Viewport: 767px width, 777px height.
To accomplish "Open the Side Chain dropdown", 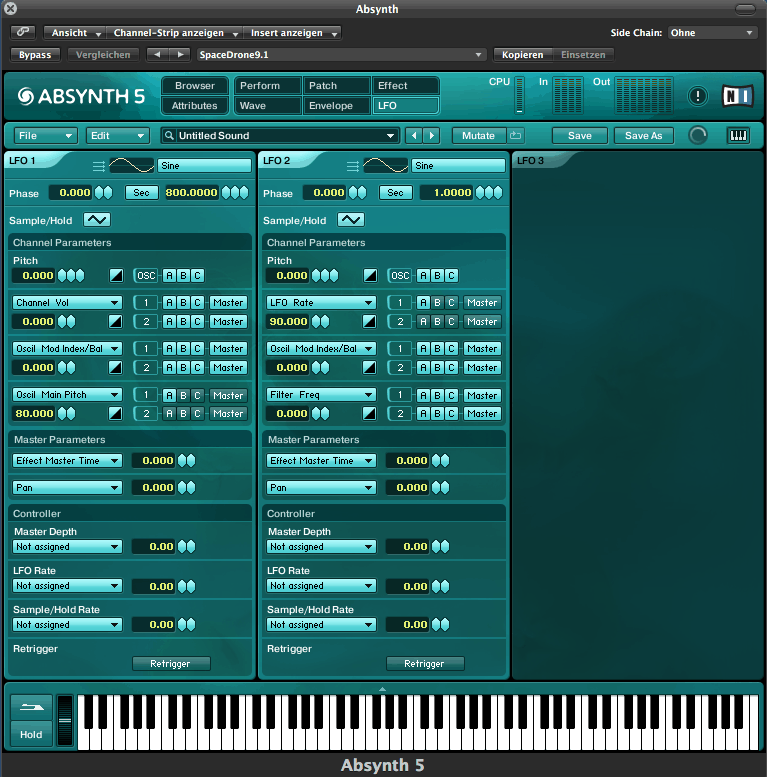I will (712, 33).
